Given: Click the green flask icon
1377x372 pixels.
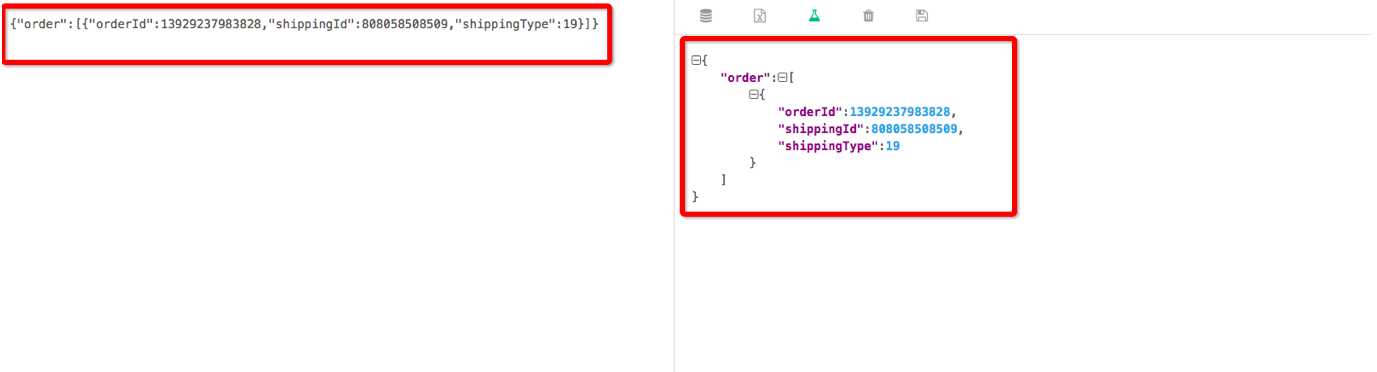Looking at the screenshot, I should (814, 15).
